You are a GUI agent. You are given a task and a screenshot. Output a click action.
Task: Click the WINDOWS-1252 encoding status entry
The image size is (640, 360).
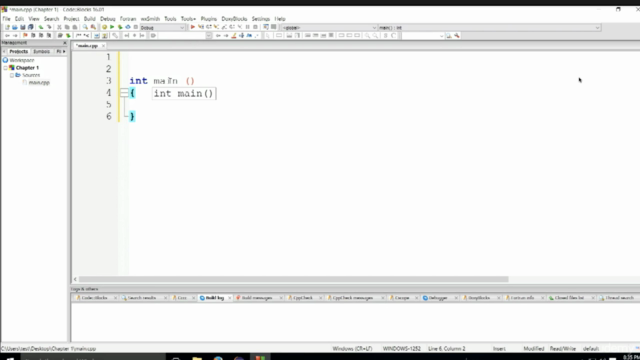tap(402, 349)
